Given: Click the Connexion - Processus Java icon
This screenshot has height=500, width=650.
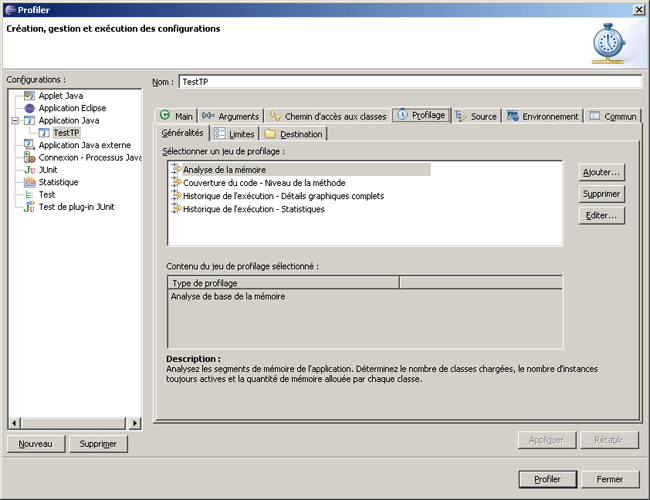Looking at the screenshot, I should click(30, 158).
